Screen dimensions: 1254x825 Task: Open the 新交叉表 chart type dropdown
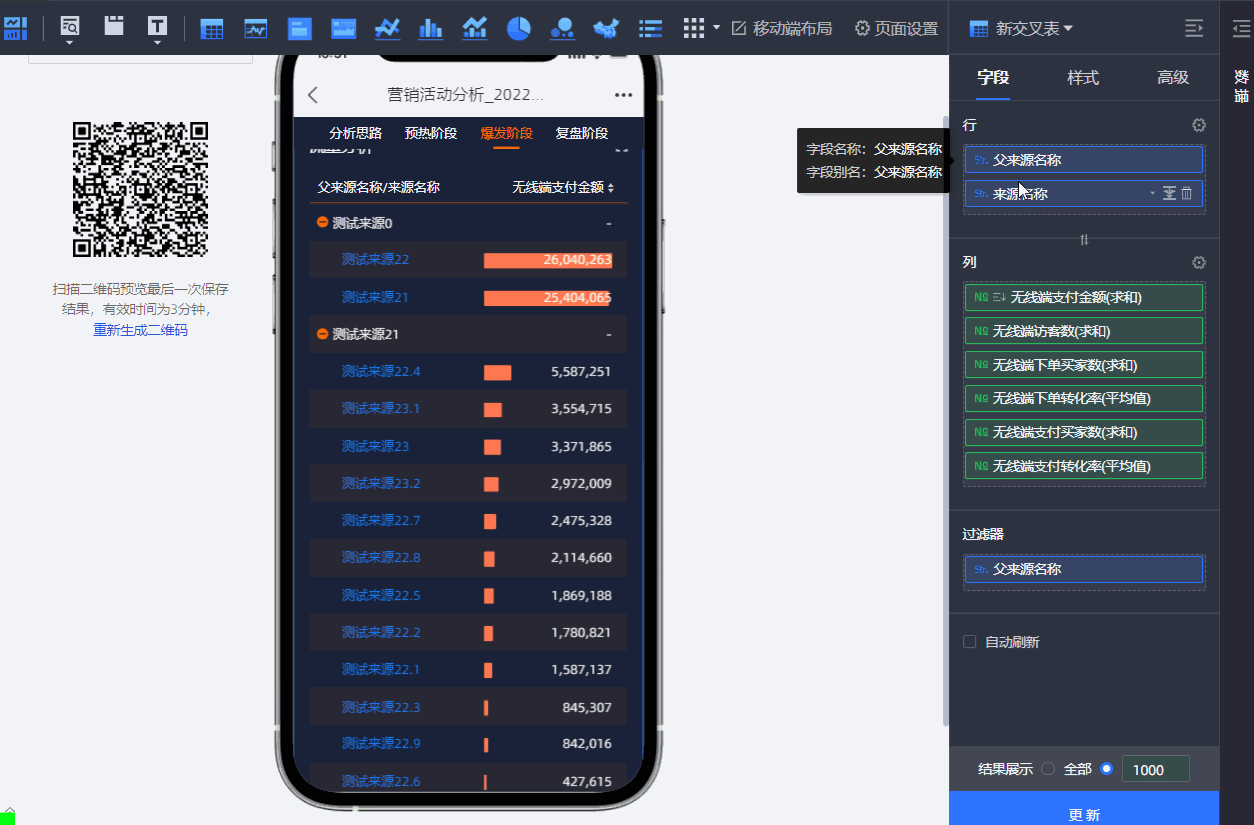[x=1021, y=29]
